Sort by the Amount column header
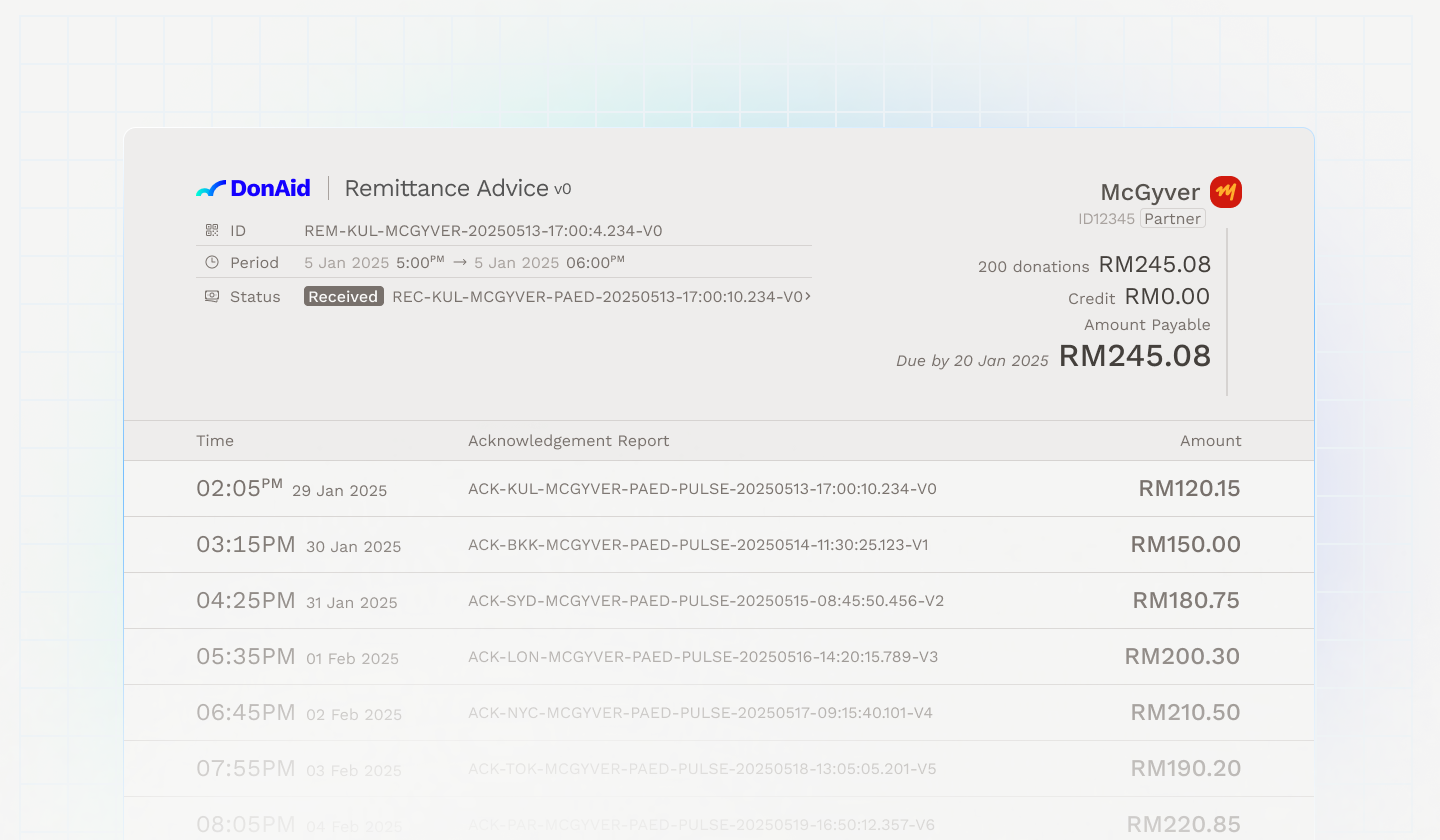This screenshot has width=1440, height=840. pos(1210,441)
